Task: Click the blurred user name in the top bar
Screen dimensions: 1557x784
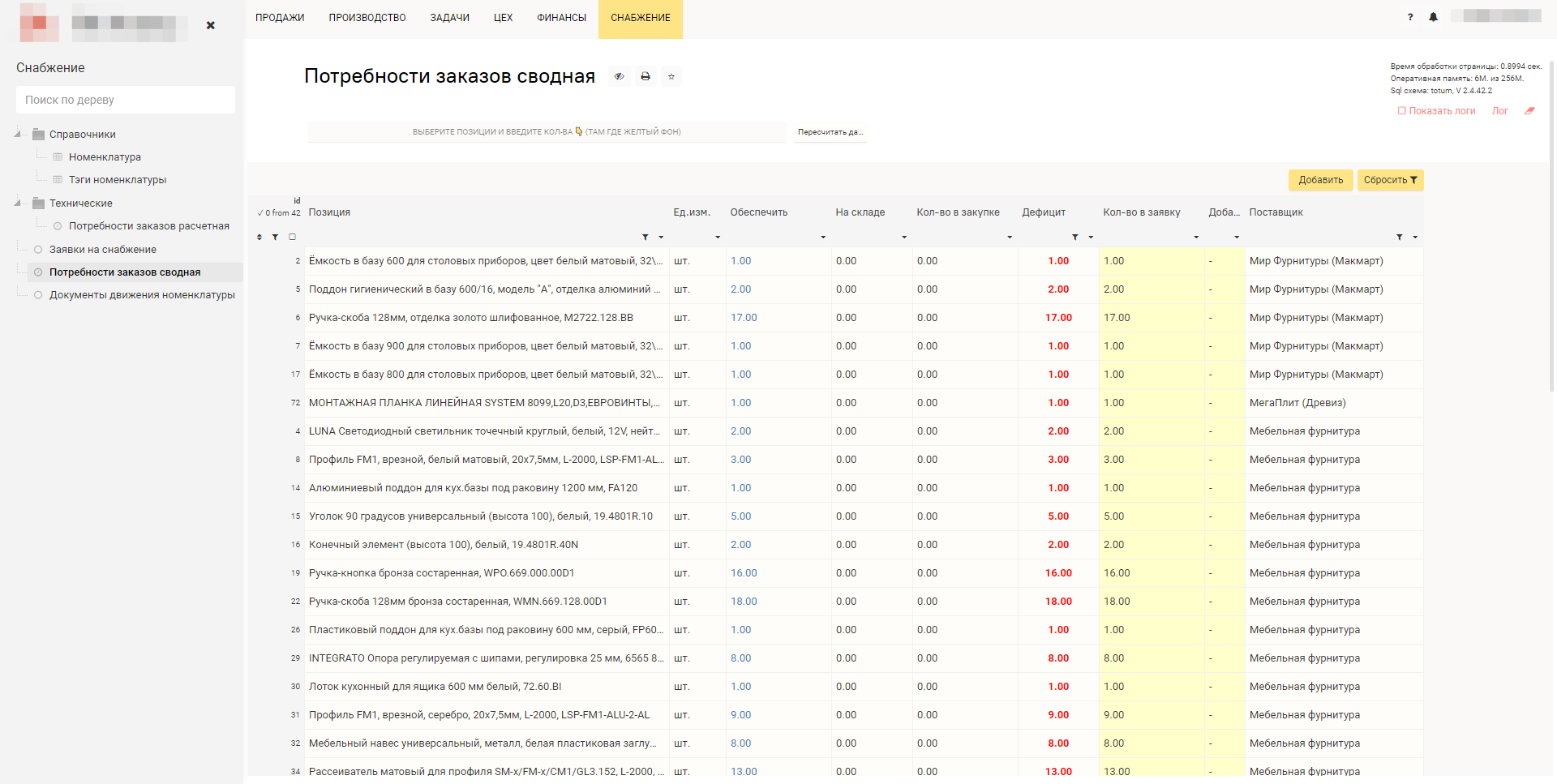Action: point(1496,16)
